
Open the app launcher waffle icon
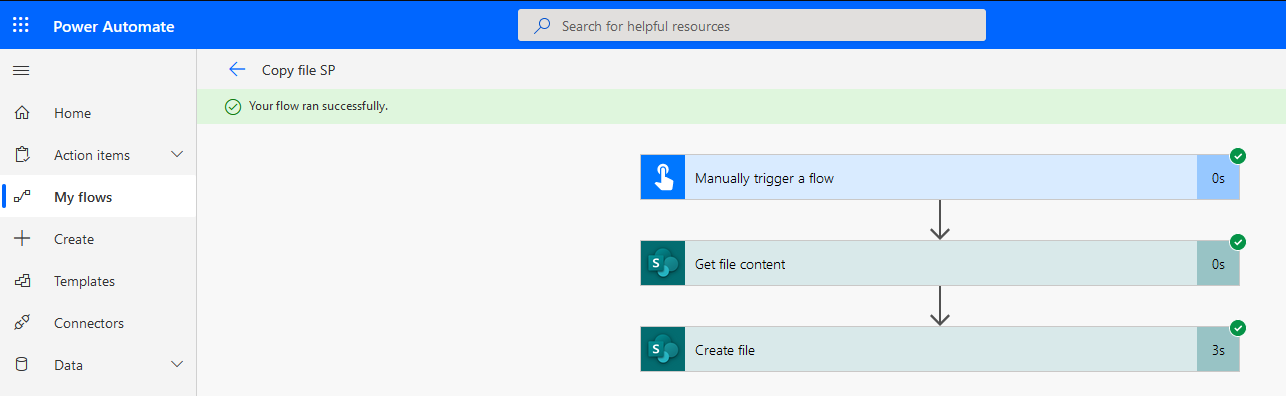20,25
